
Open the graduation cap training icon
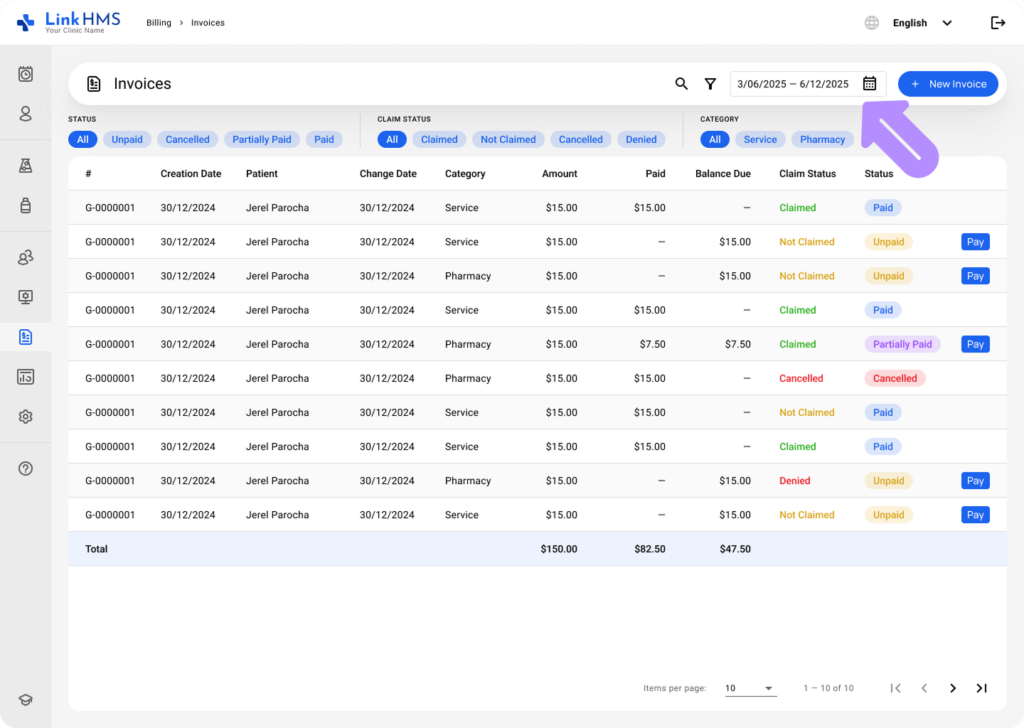pos(25,700)
